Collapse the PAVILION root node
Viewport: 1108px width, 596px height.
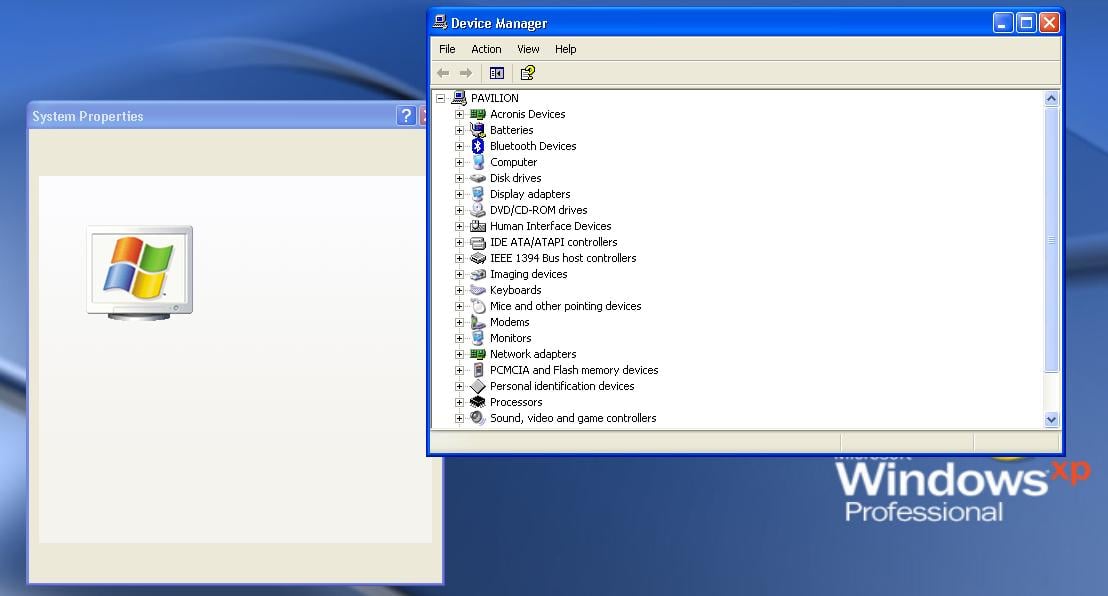440,98
